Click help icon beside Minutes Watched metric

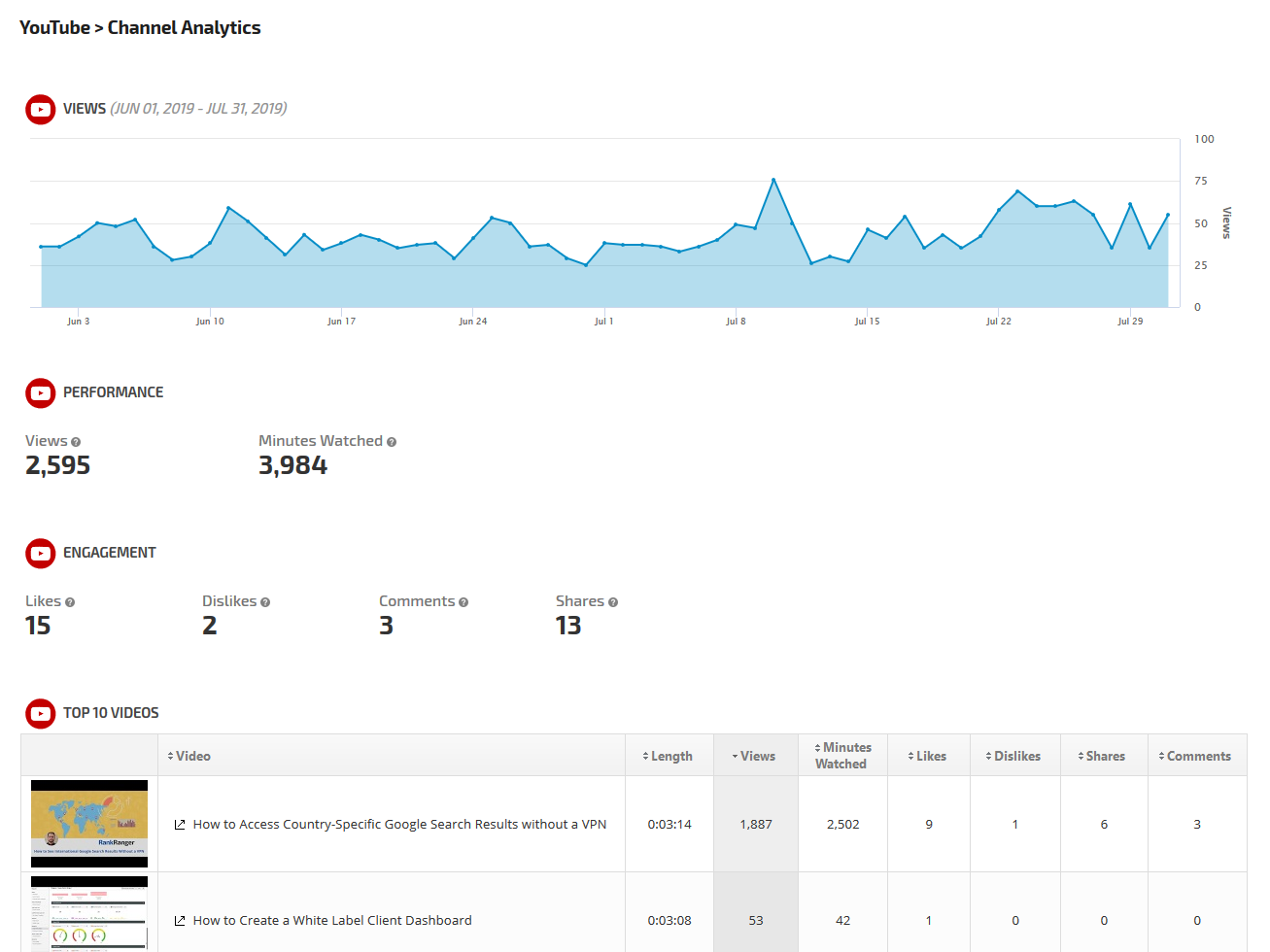point(392,442)
